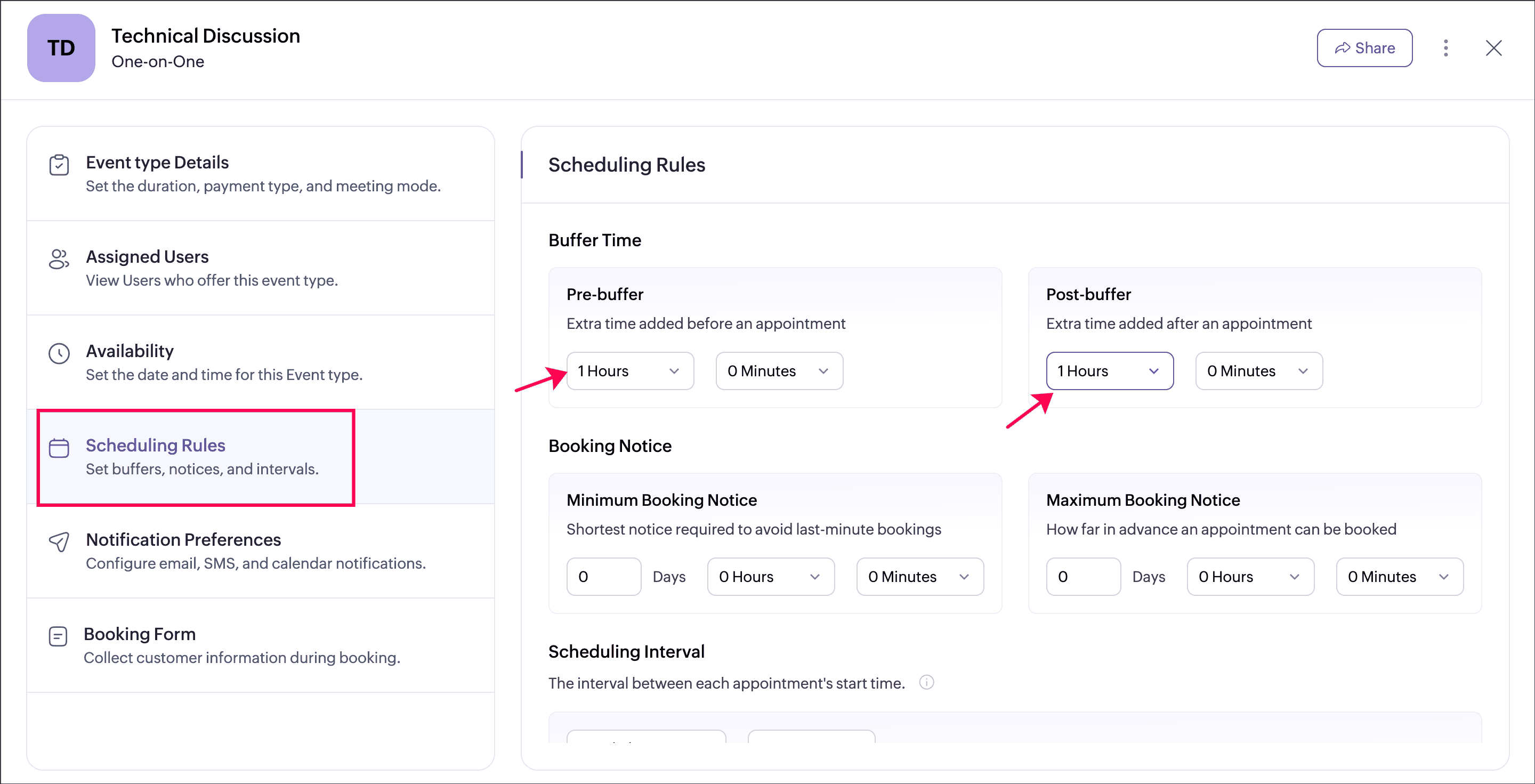Click the Event type Details clipboard icon
1535x784 pixels.
click(x=59, y=165)
